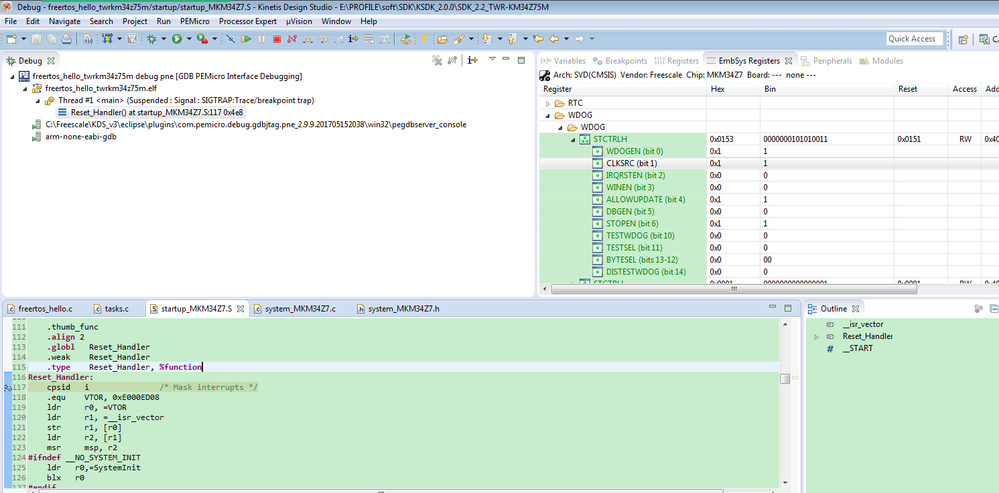999x493 pixels.
Task: Click the Forward navigation arrow
Action: tap(579, 39)
